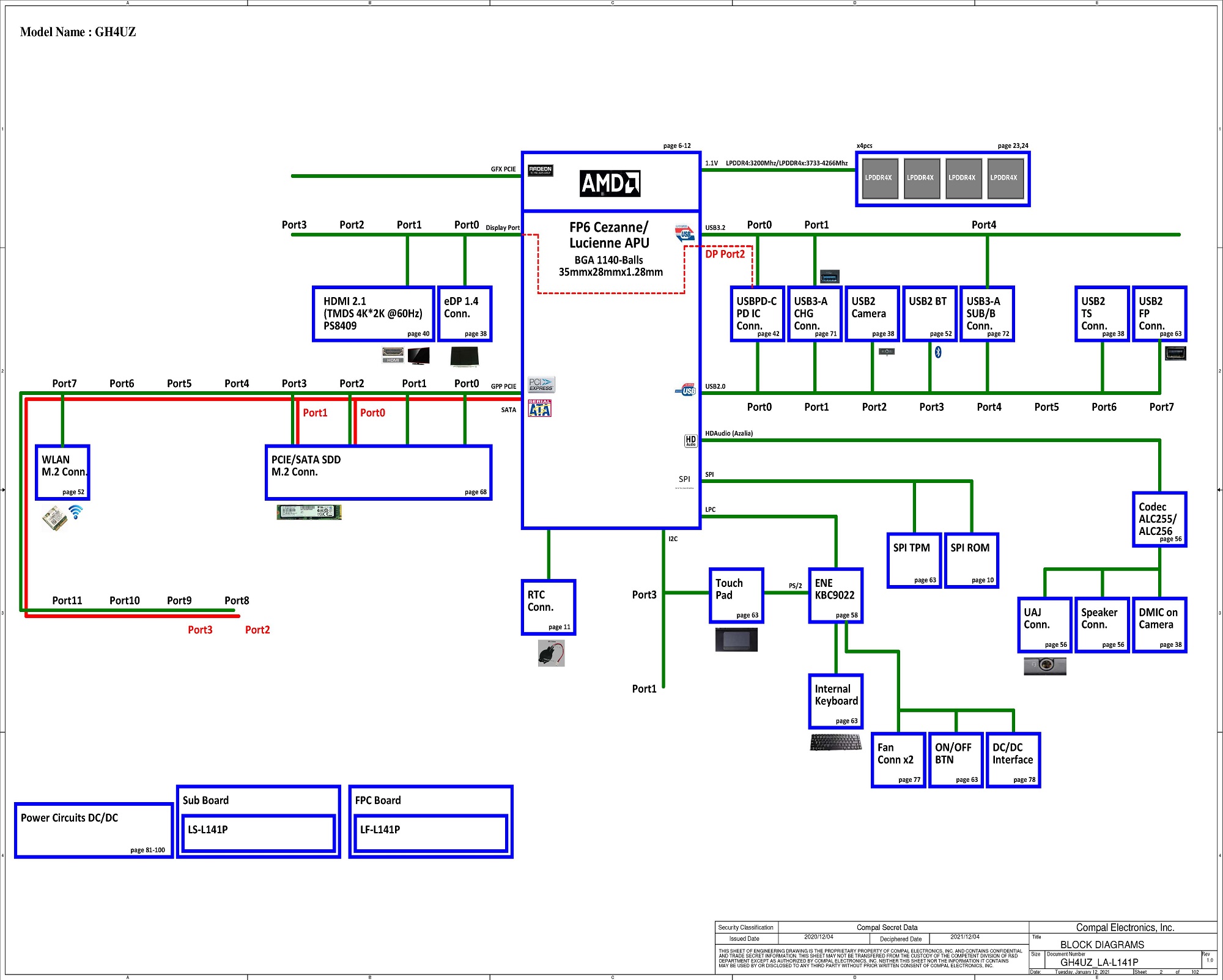Select the LF-L141P FPC board box
This screenshot has height=980, width=1223.
point(430,833)
